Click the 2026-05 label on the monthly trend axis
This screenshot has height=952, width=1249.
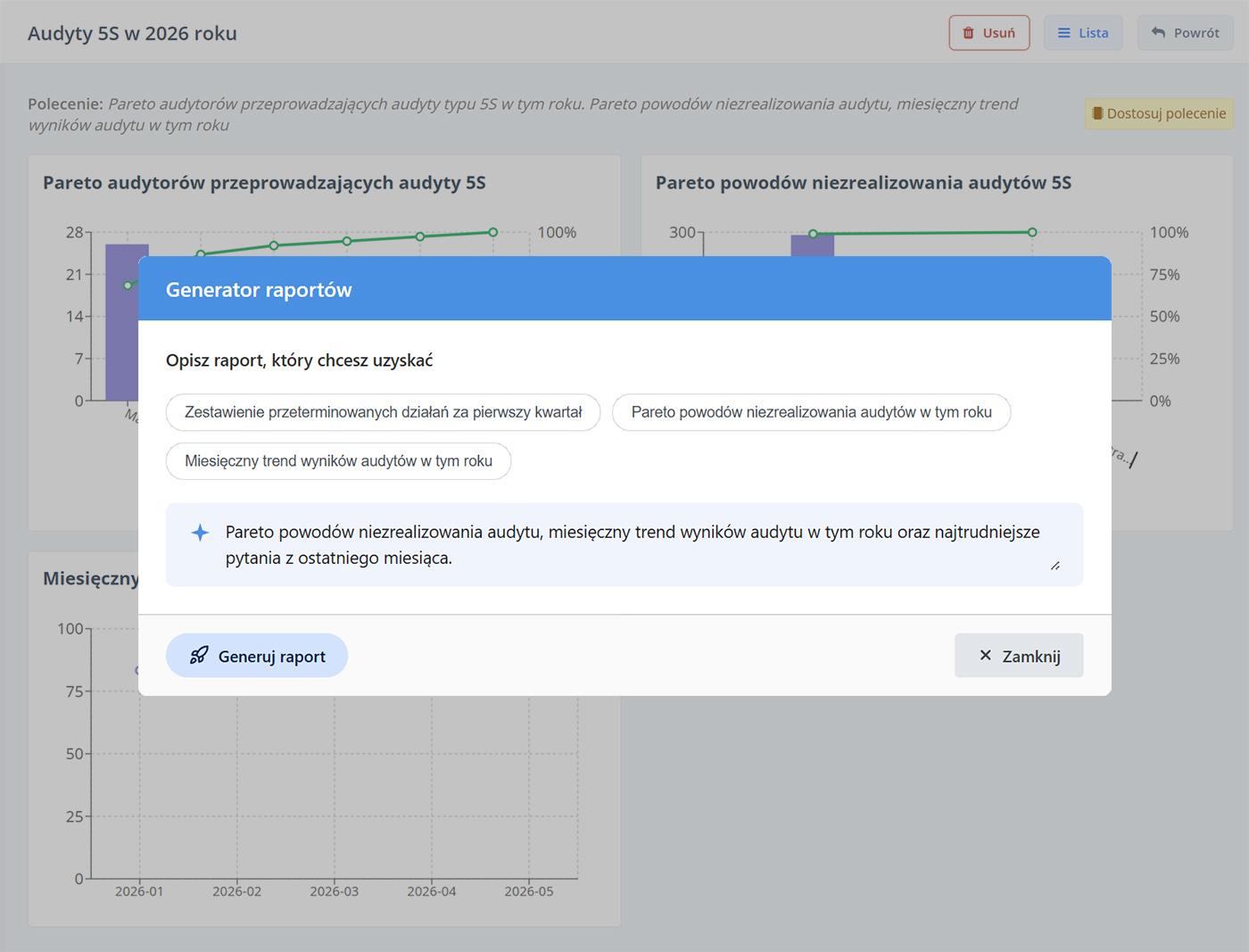(529, 891)
